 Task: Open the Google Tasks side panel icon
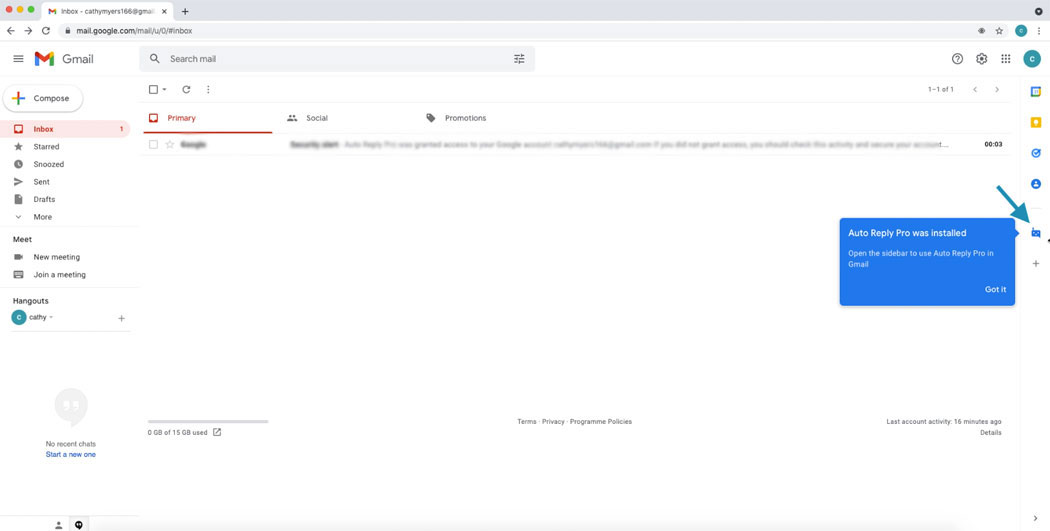pos(1035,153)
